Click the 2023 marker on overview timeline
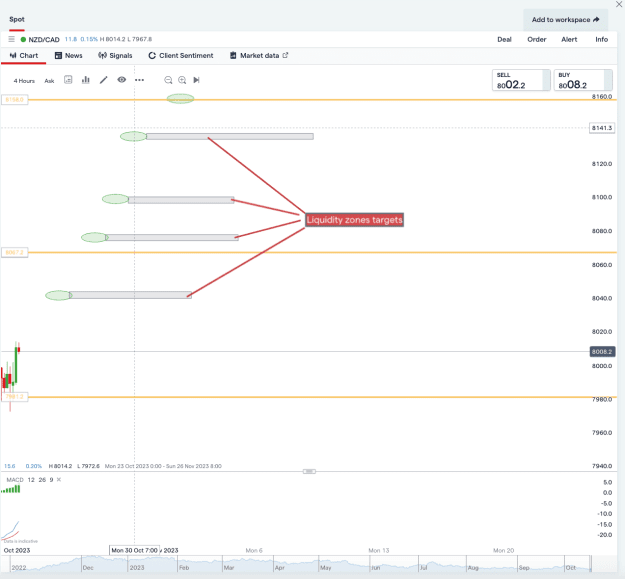 [137, 567]
